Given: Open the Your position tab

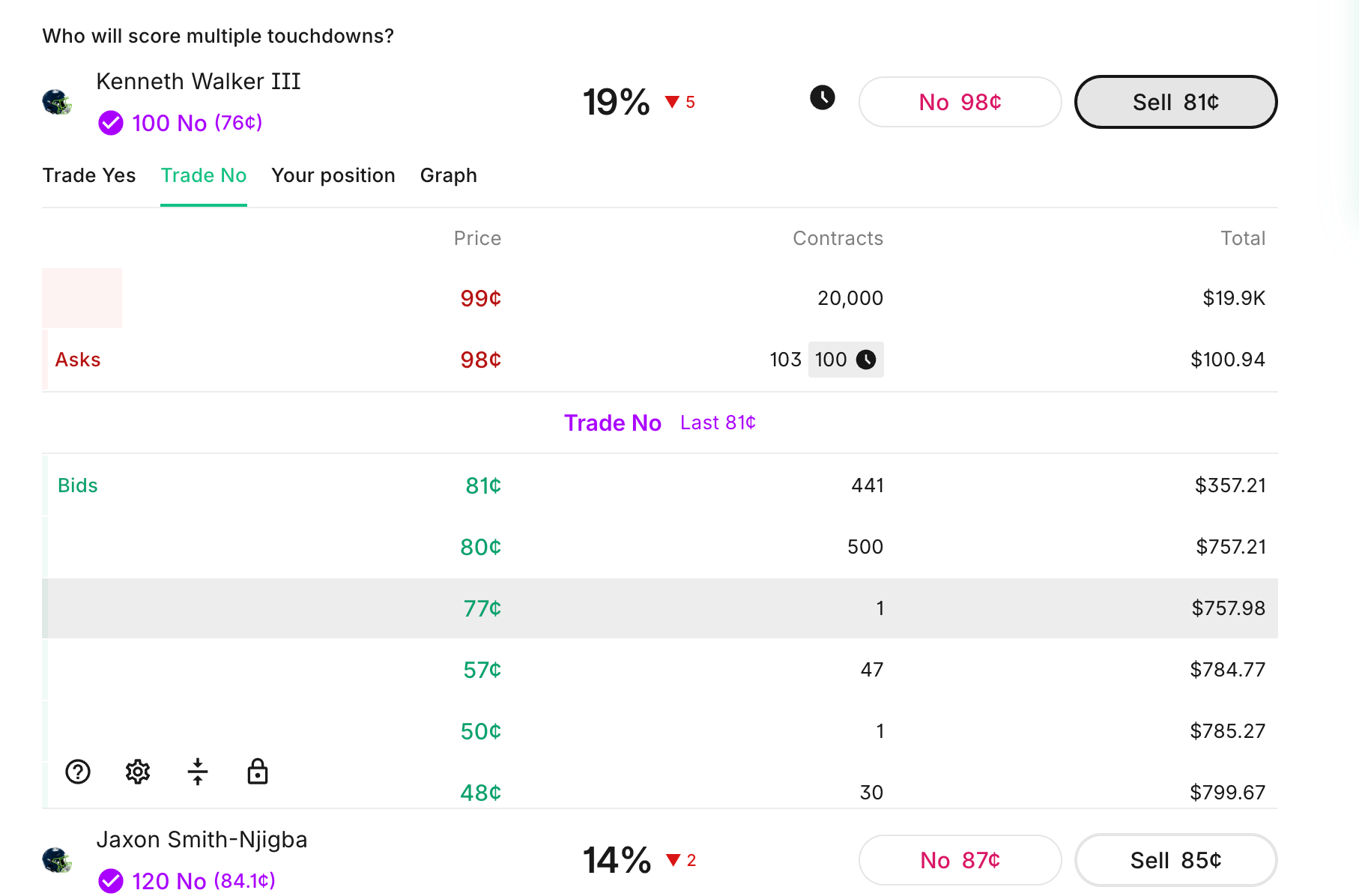Looking at the screenshot, I should (x=333, y=175).
